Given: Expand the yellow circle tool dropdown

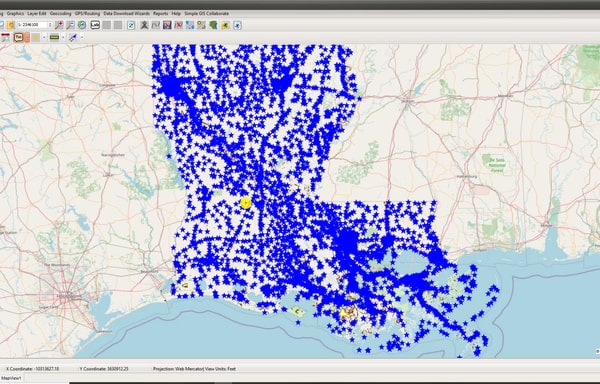Looking at the screenshot, I should [x=44, y=37].
